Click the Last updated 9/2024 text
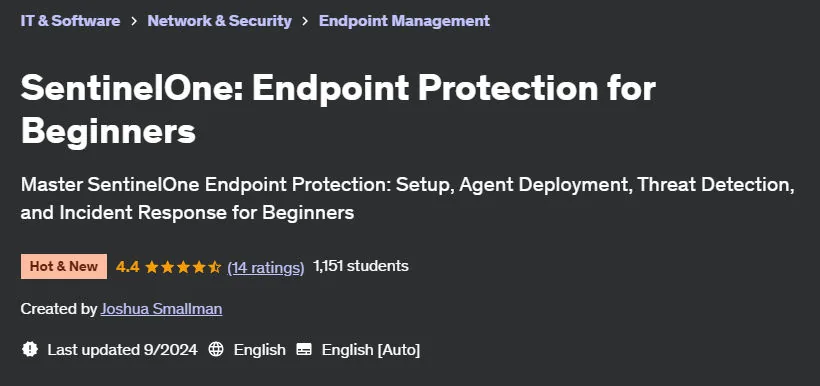The width and height of the screenshot is (820, 386). (x=122, y=349)
